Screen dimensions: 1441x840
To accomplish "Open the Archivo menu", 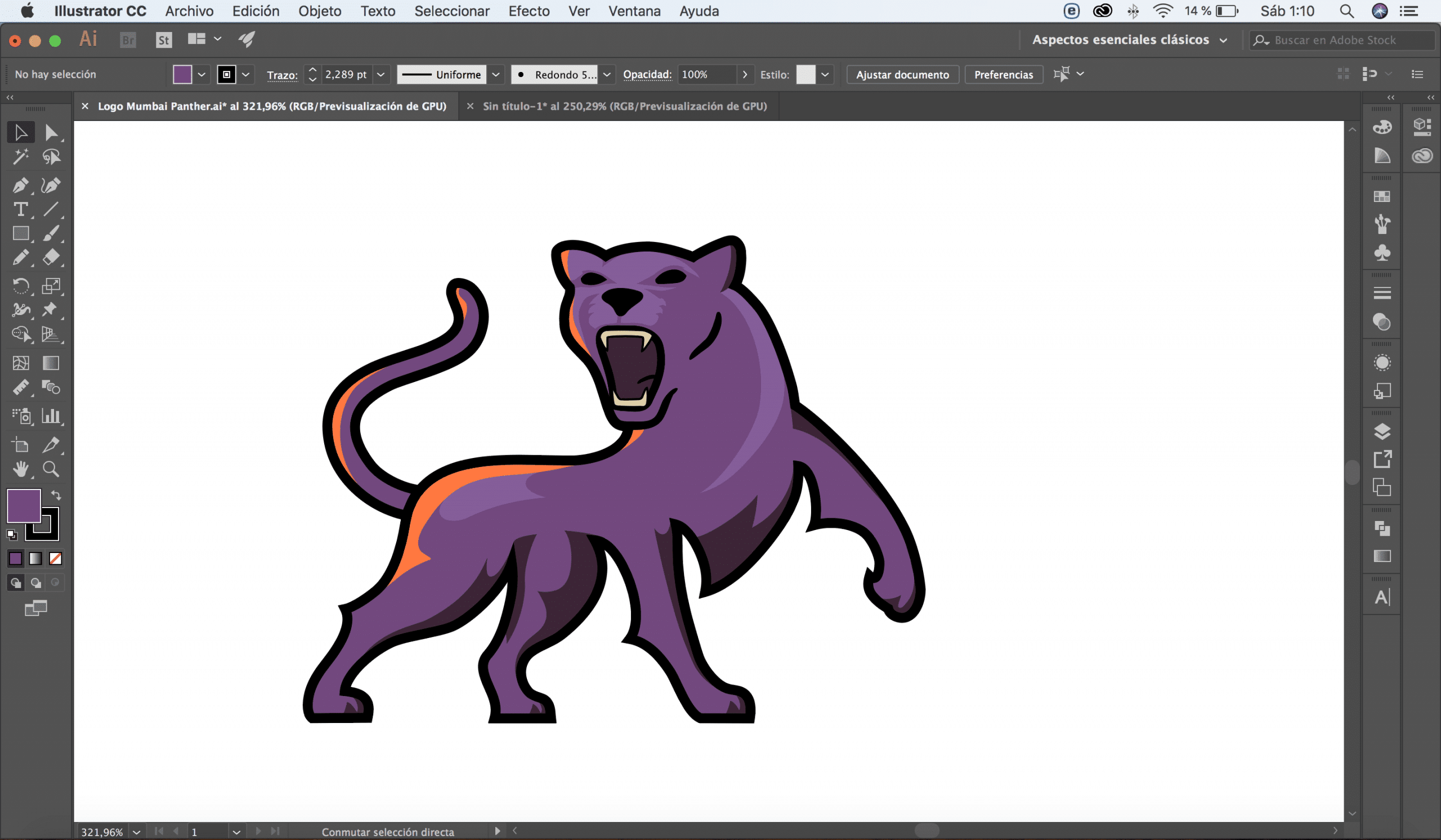I will tap(190, 11).
